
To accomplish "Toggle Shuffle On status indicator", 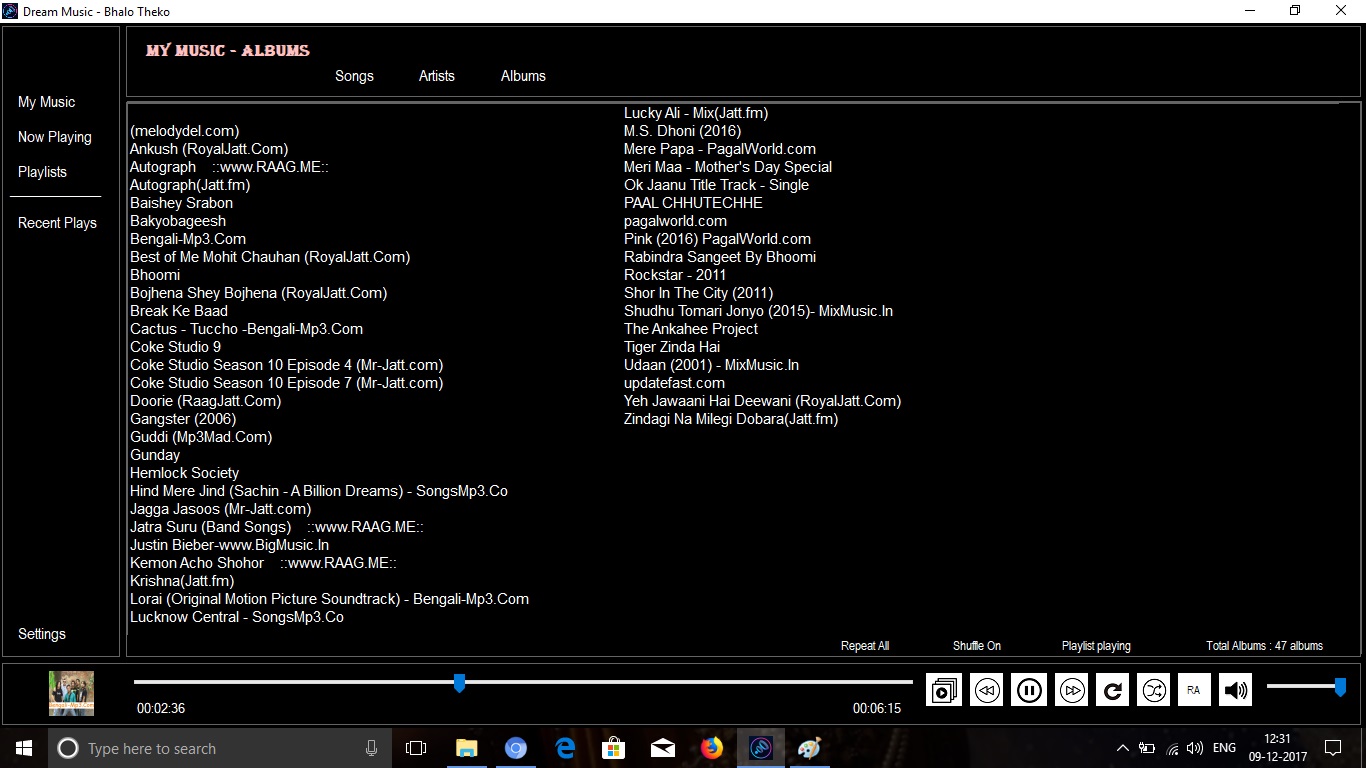I will 976,645.
